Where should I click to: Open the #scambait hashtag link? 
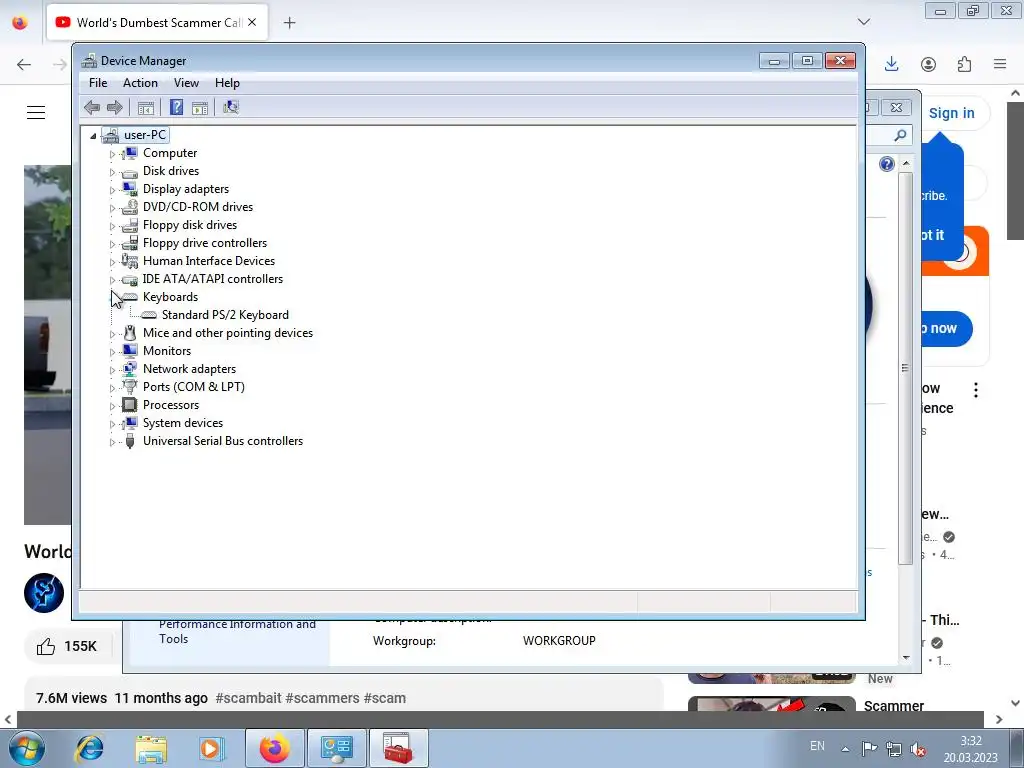(x=248, y=698)
